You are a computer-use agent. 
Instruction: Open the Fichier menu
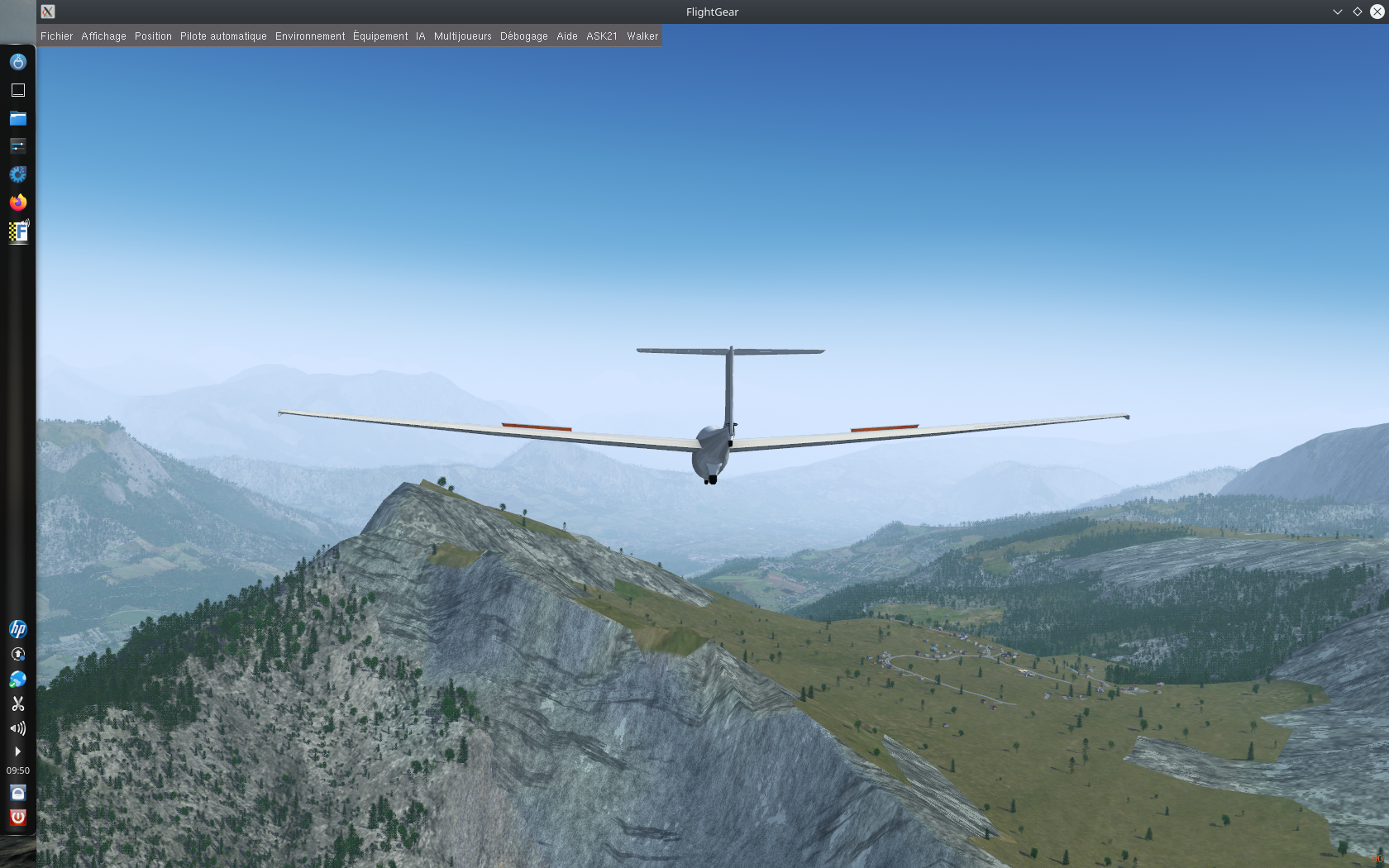click(x=56, y=36)
